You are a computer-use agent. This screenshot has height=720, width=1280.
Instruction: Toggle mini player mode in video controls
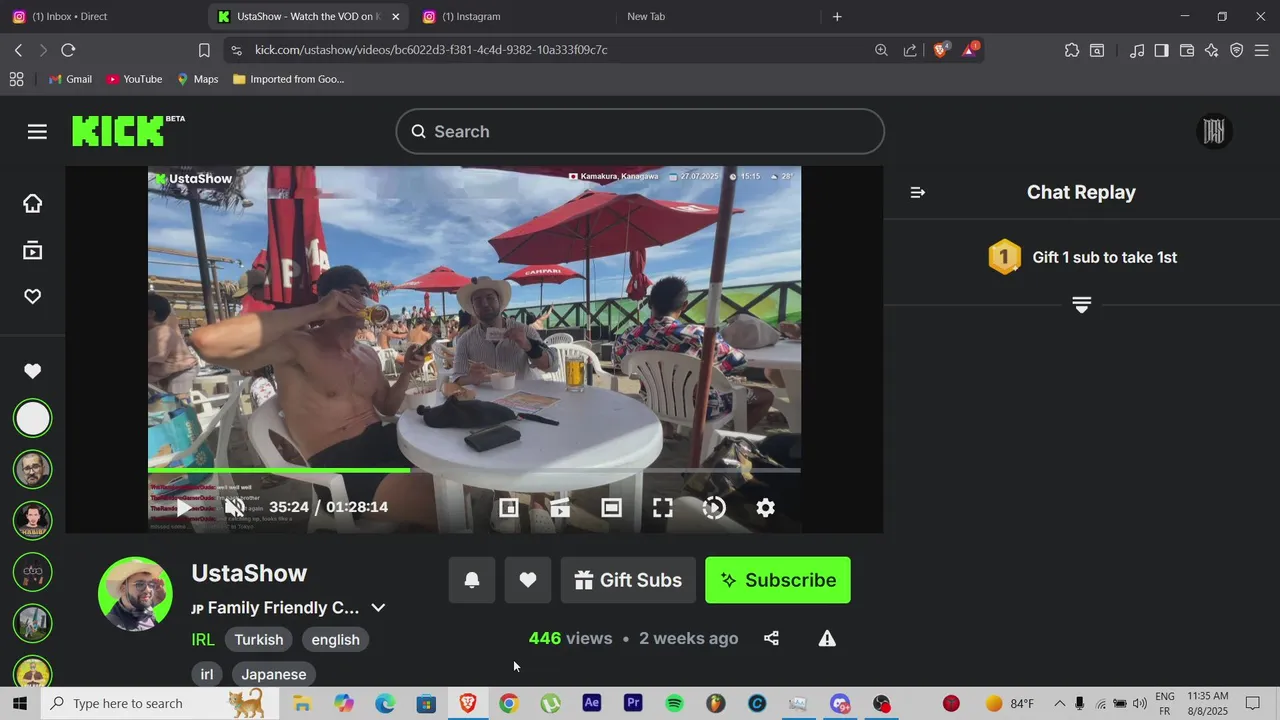[509, 508]
